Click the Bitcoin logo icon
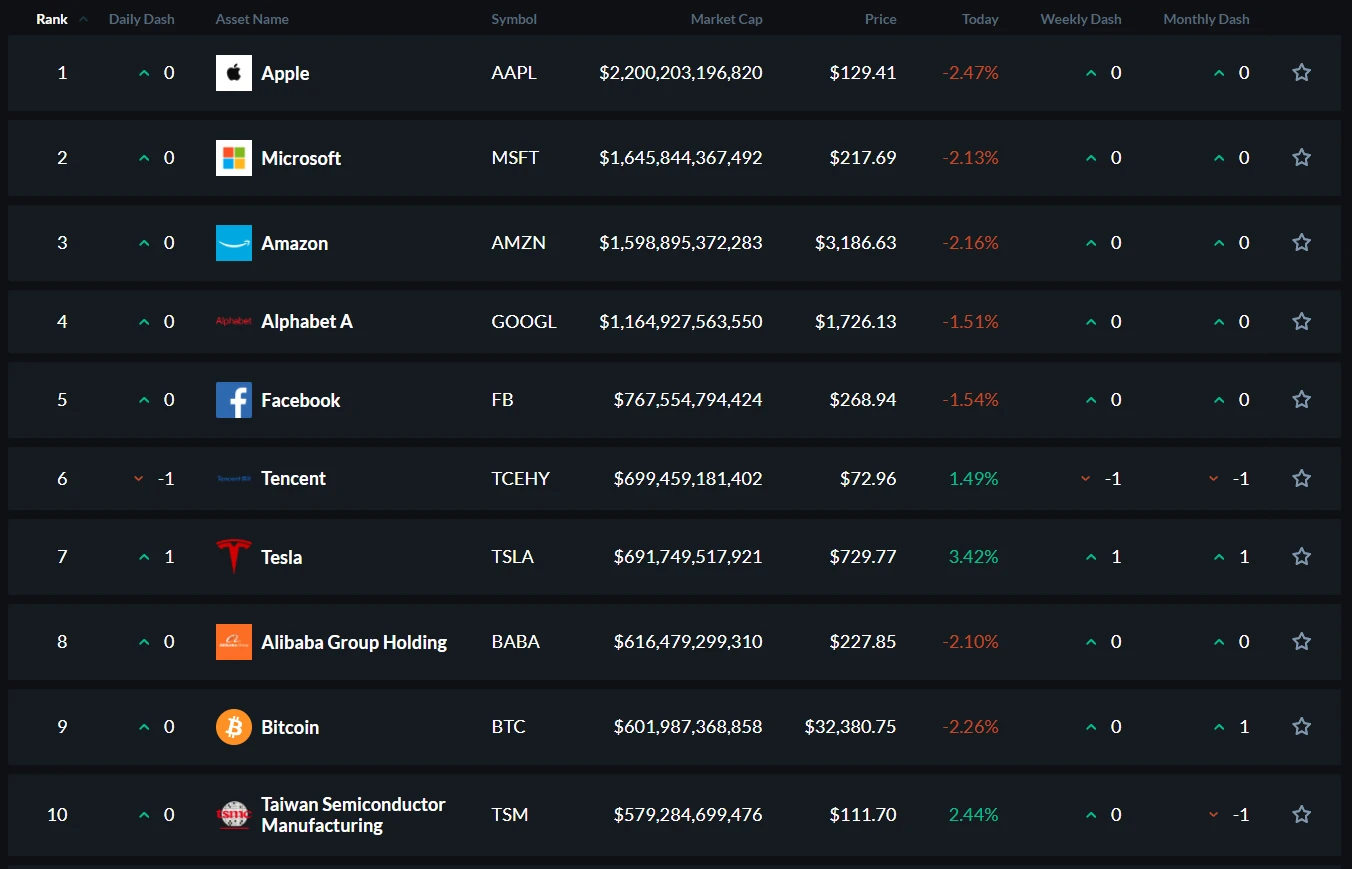Image resolution: width=1352 pixels, height=869 pixels. coord(234,727)
